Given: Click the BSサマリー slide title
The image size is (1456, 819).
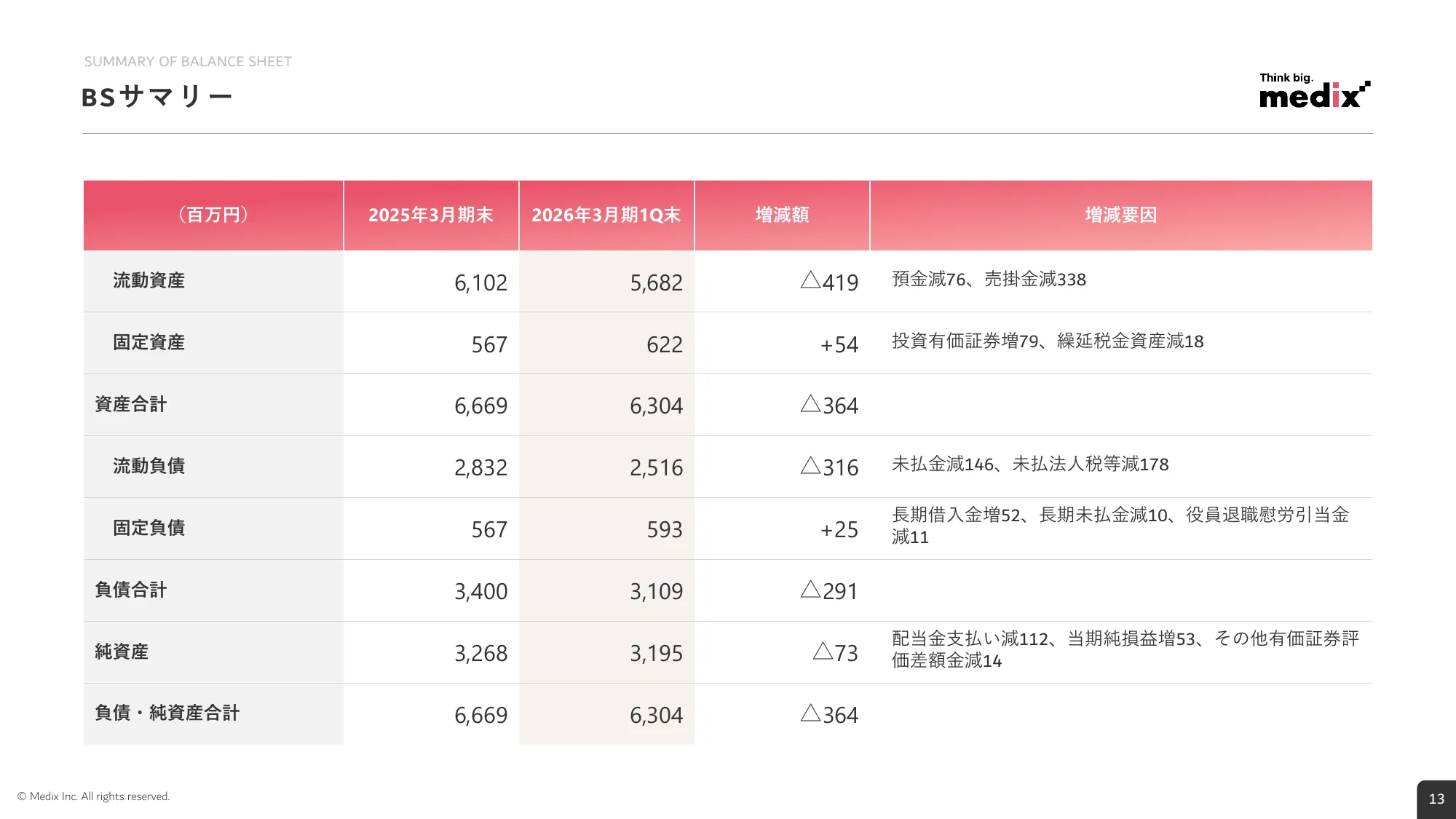Looking at the screenshot, I should click(157, 97).
